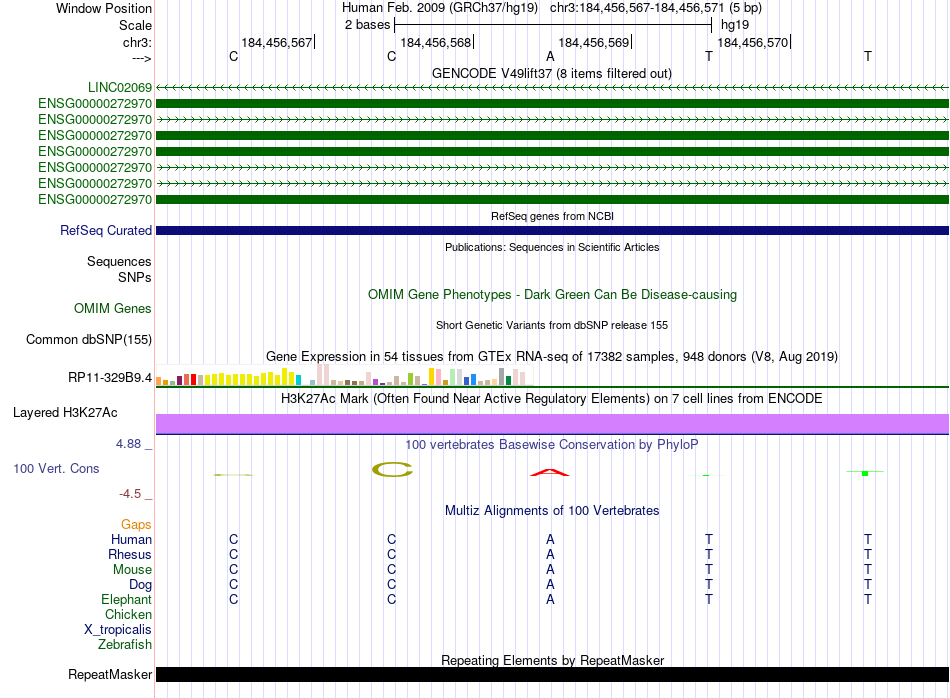Click Publications: Sequences in Scientific Articles title
950x698 pixels.
tap(552, 247)
